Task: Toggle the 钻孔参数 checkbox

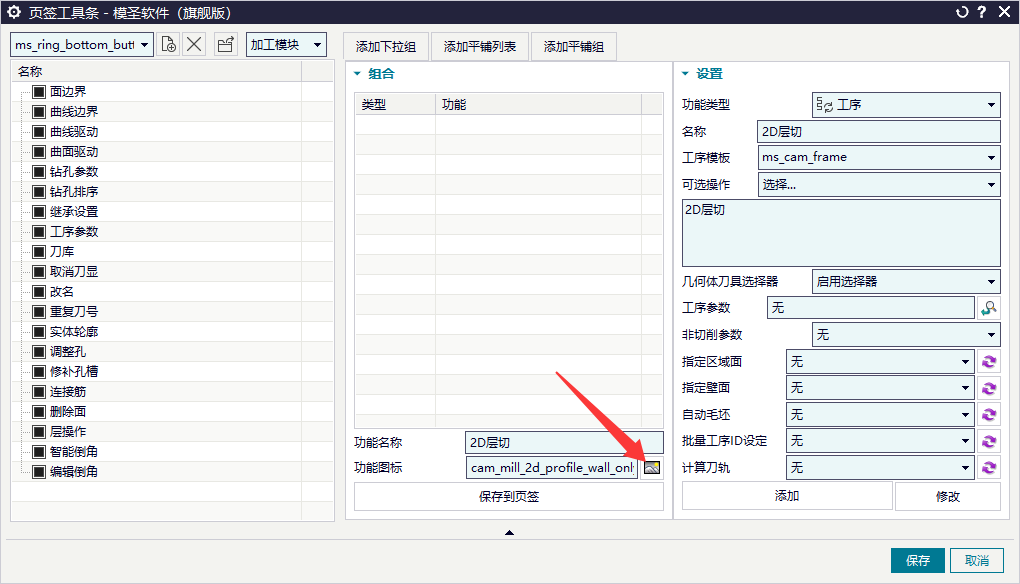Action: (x=39, y=172)
